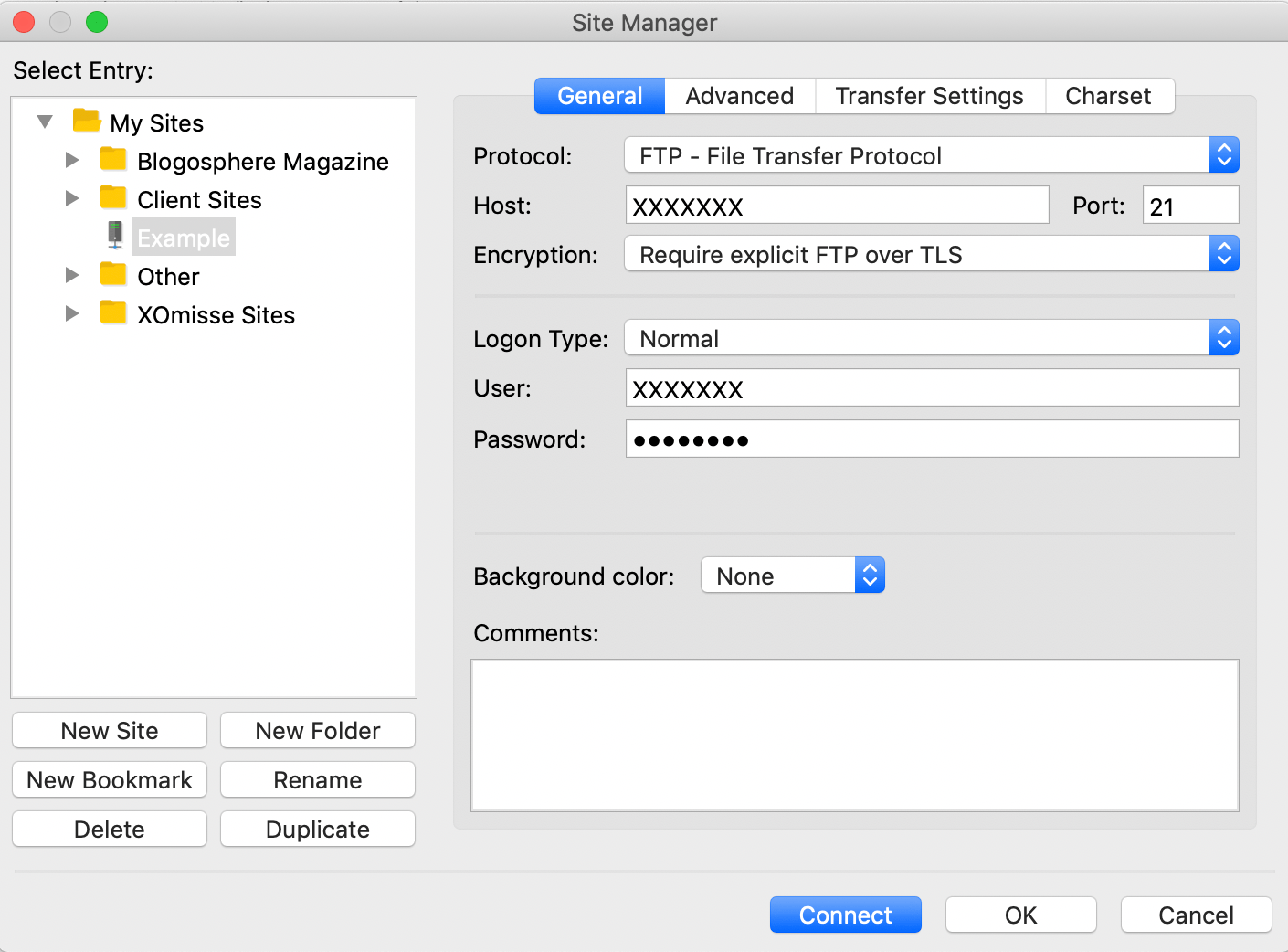Click the Other folder icon
1288x952 pixels.
(113, 274)
